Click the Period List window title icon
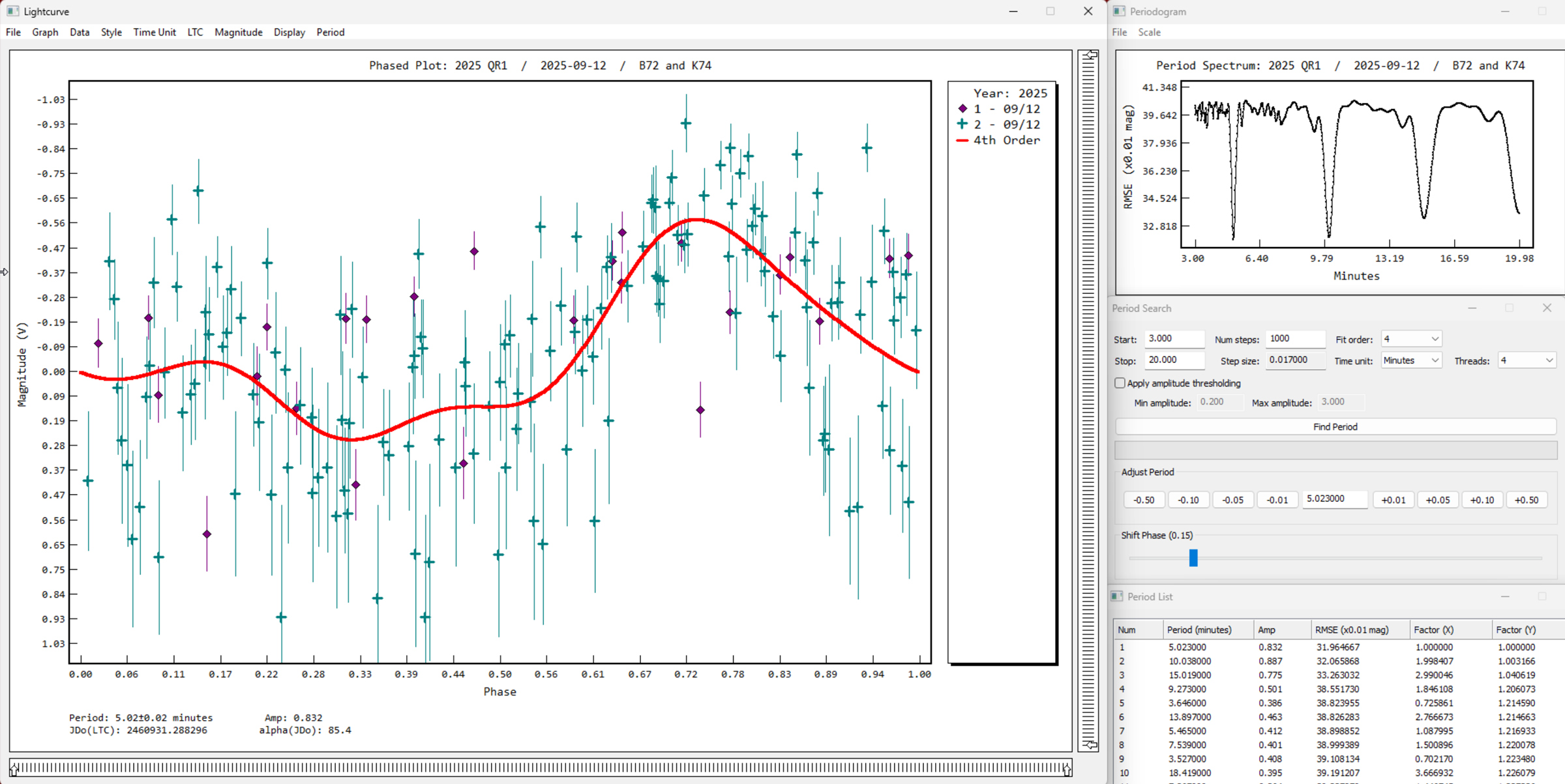 click(1117, 596)
